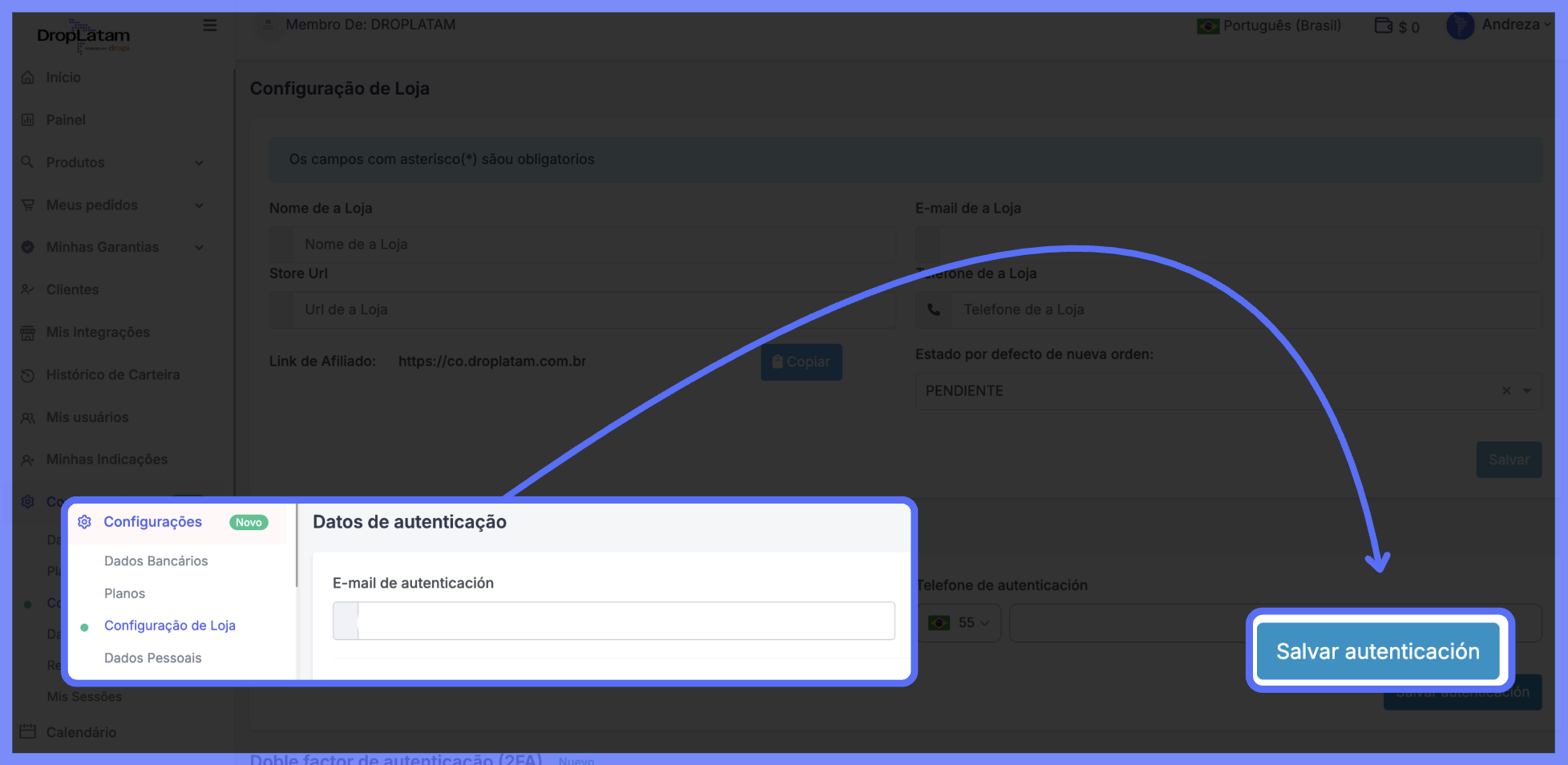Copy the affiliate link with Copiar

[801, 362]
